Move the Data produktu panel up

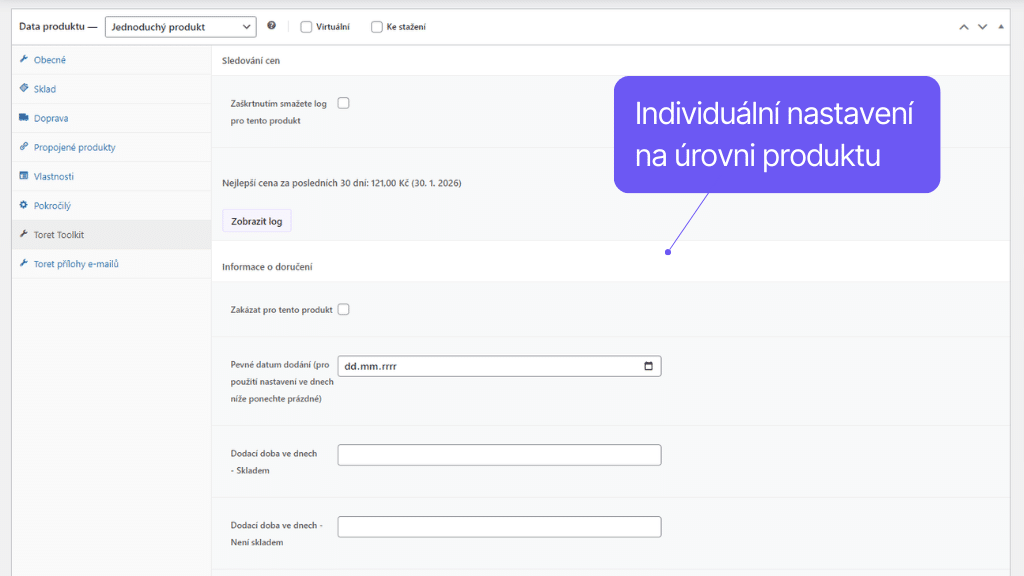click(963, 27)
